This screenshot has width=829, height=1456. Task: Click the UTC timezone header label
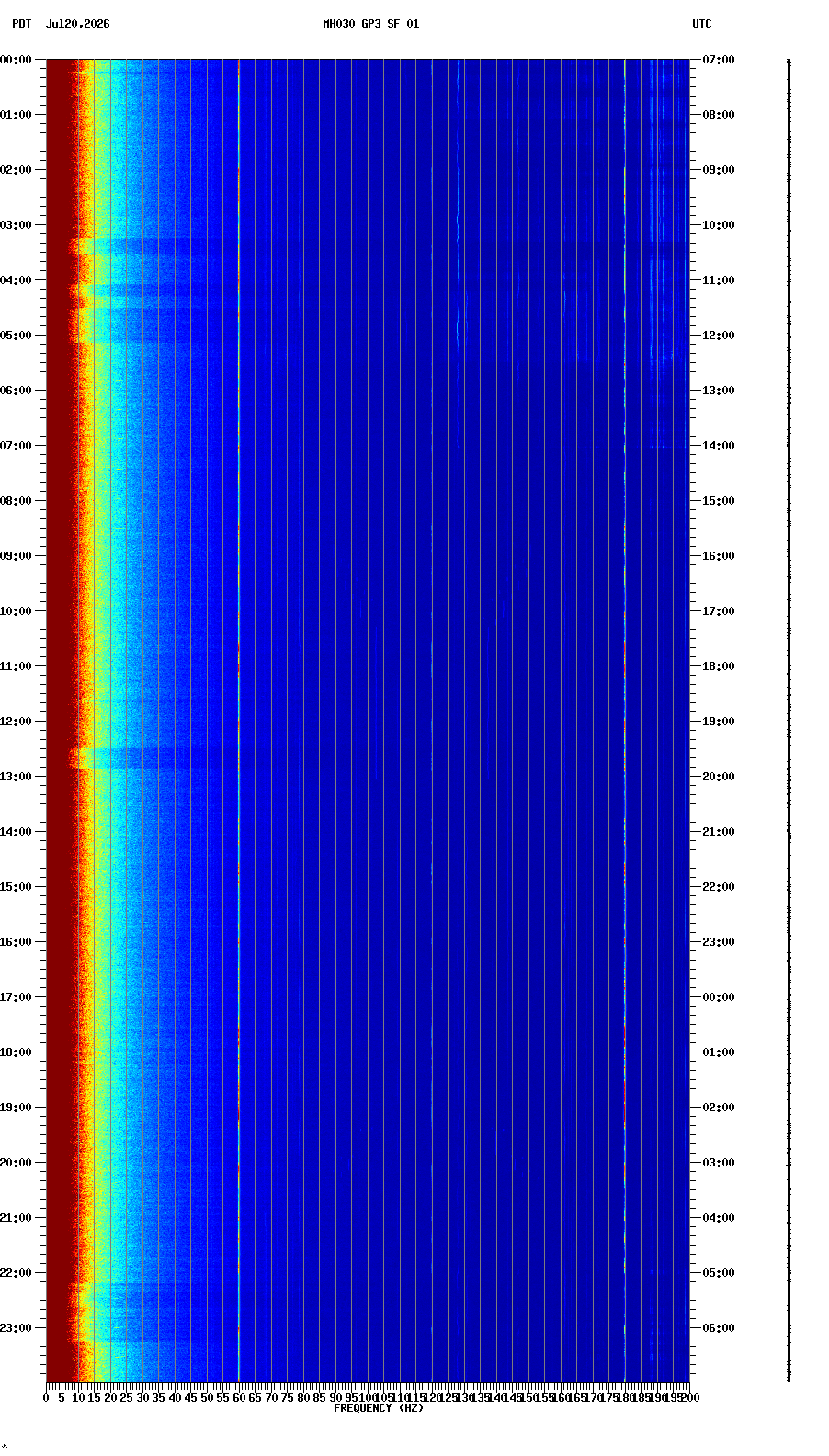[702, 24]
